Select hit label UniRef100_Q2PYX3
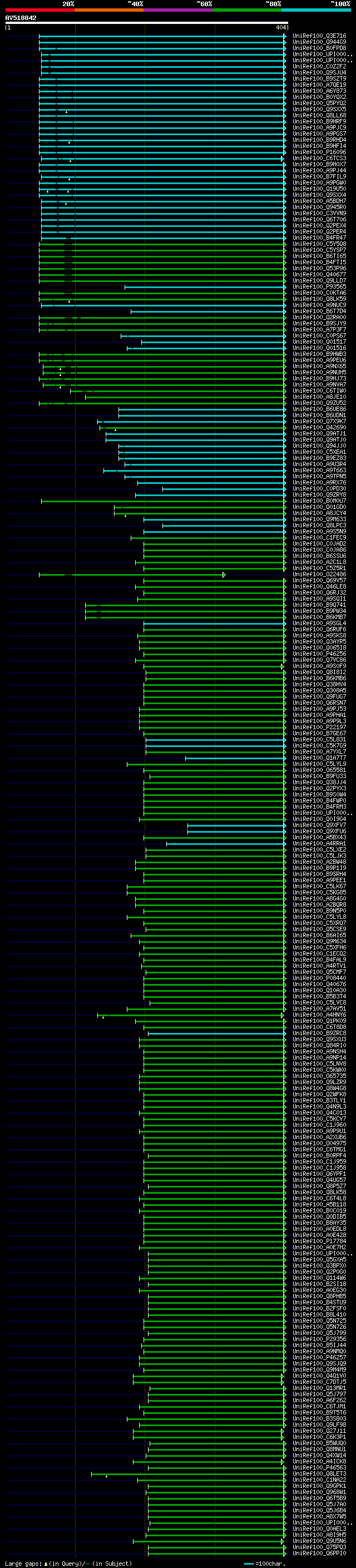 tap(319, 789)
